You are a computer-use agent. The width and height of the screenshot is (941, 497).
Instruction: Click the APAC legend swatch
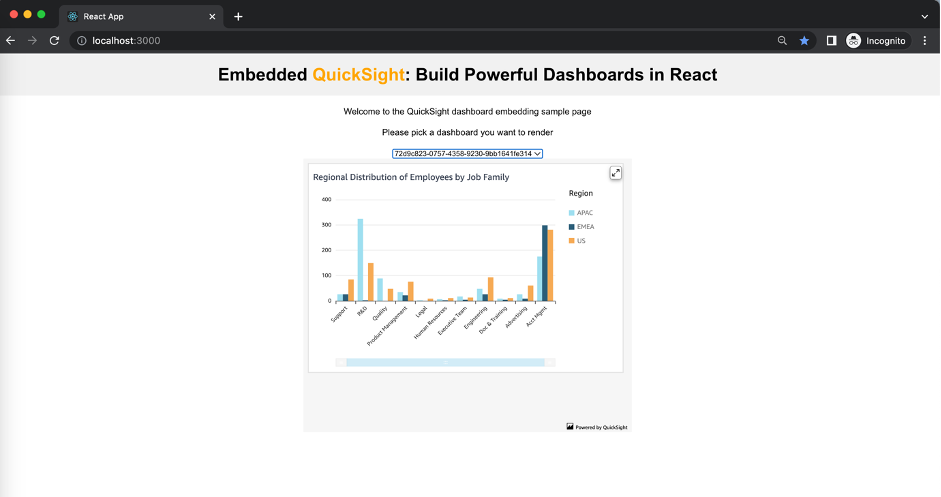click(571, 213)
